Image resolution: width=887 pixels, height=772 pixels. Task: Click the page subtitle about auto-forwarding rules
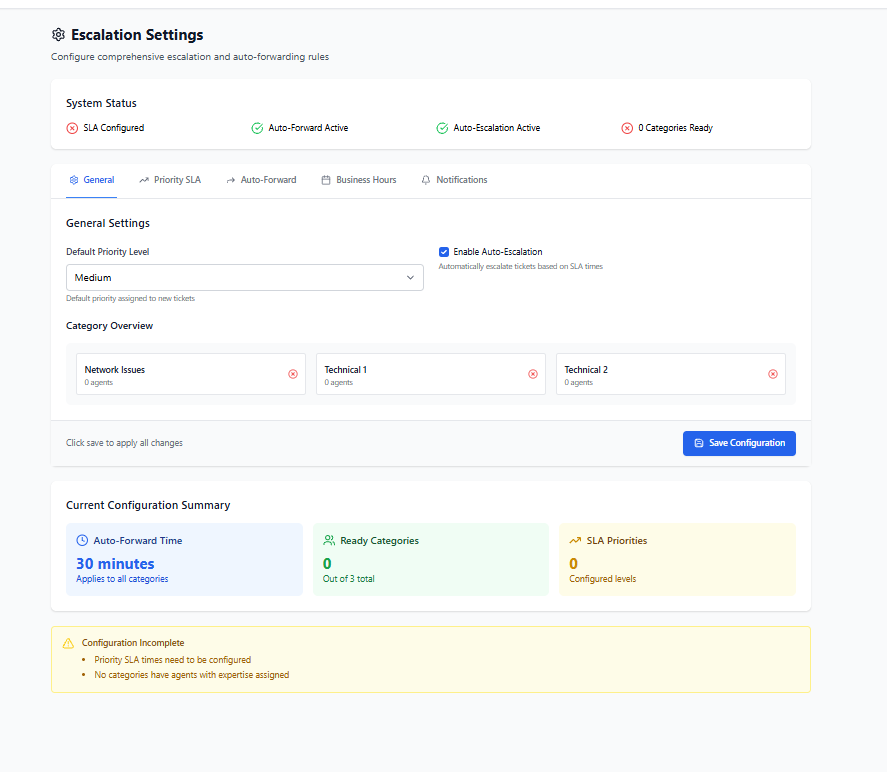click(x=190, y=57)
